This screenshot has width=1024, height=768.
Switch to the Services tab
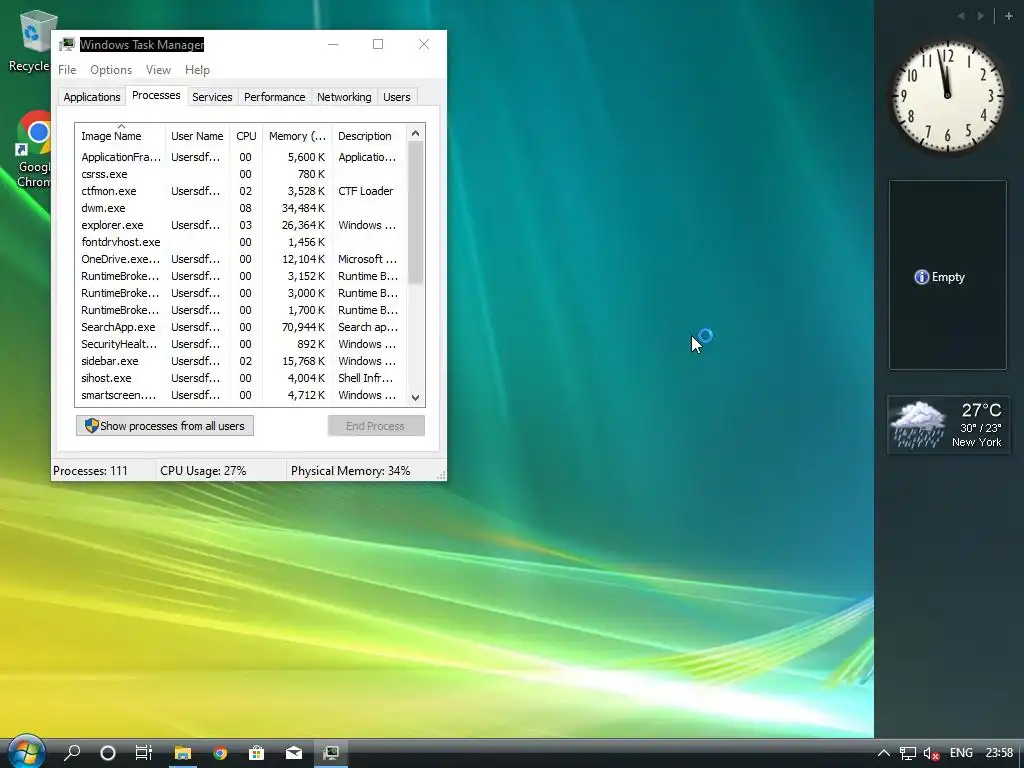212,97
